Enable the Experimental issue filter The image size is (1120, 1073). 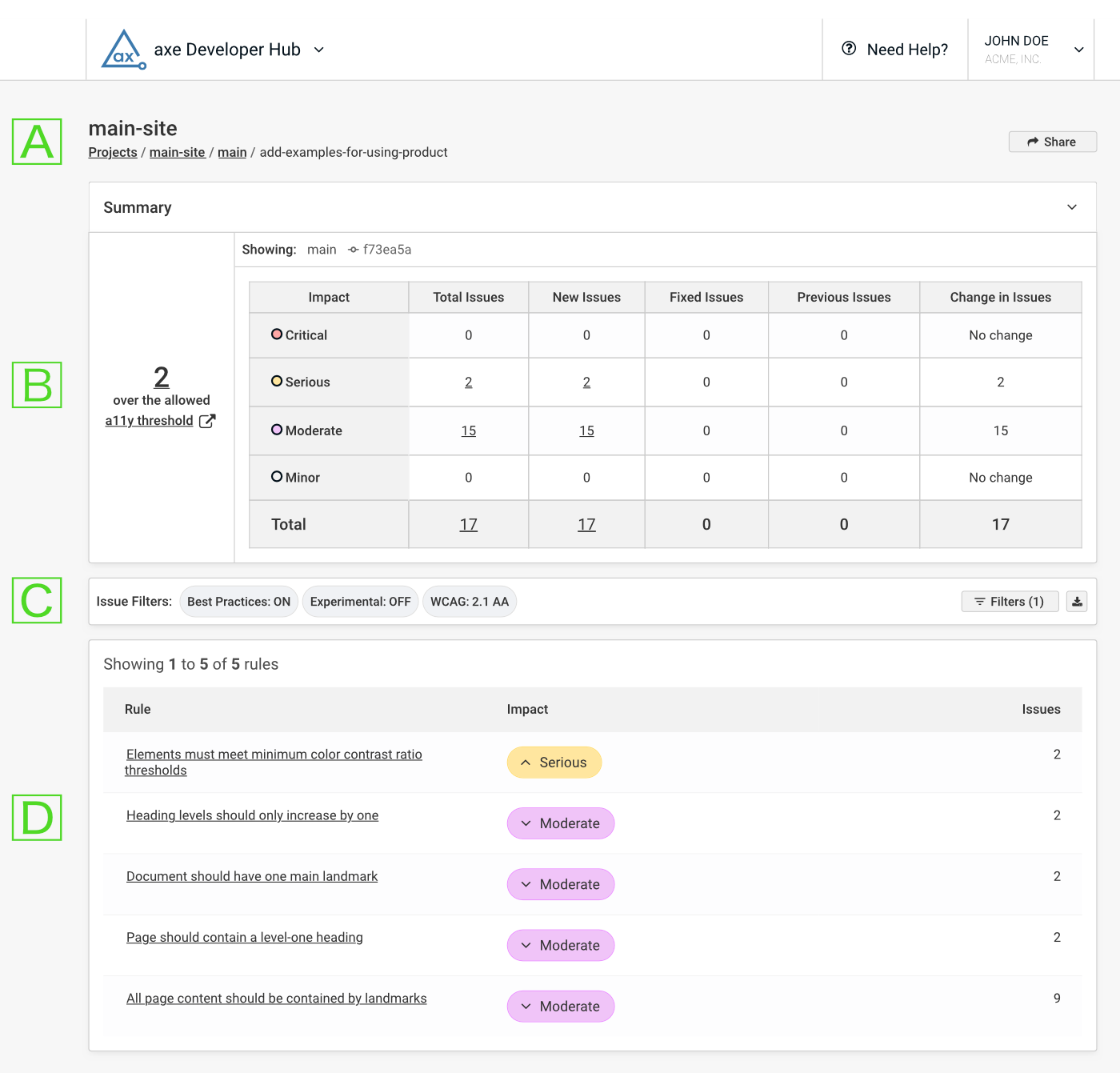point(360,601)
